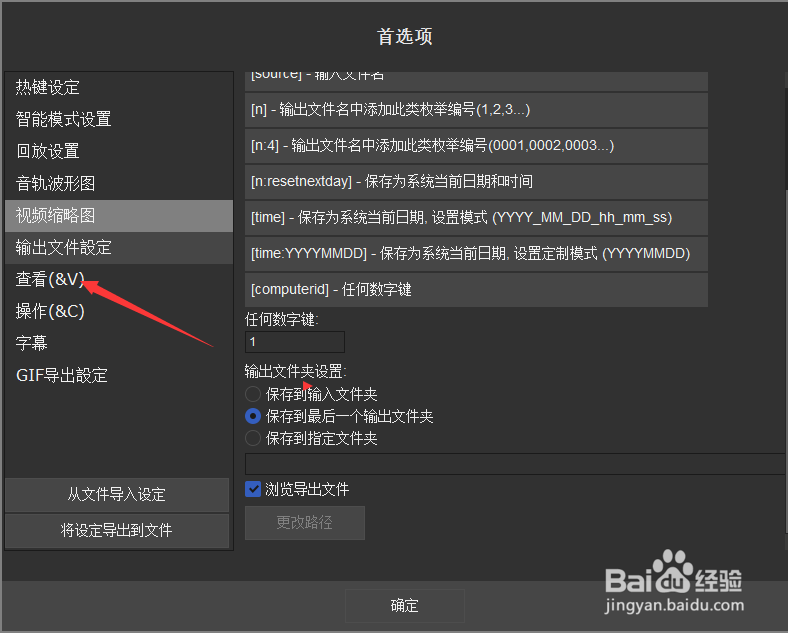Open 输出文件設定 section

tap(119, 248)
